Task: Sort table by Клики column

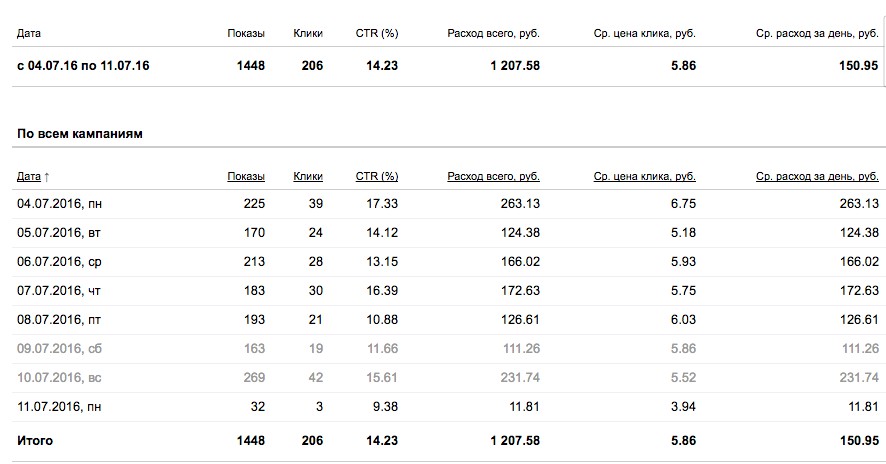Action: (x=308, y=177)
